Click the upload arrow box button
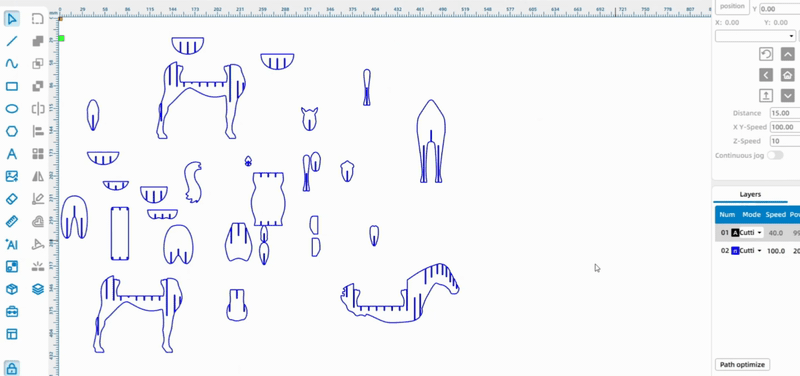Viewport: 800px width, 376px height. [766, 95]
